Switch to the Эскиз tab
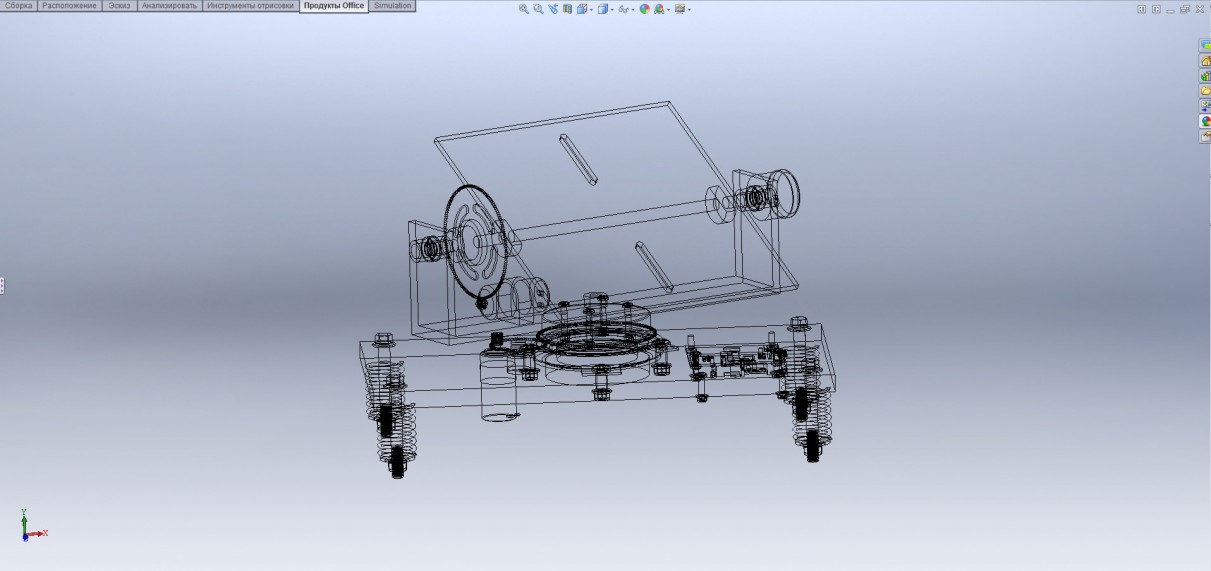This screenshot has height=571, width=1211. pyautogui.click(x=119, y=6)
